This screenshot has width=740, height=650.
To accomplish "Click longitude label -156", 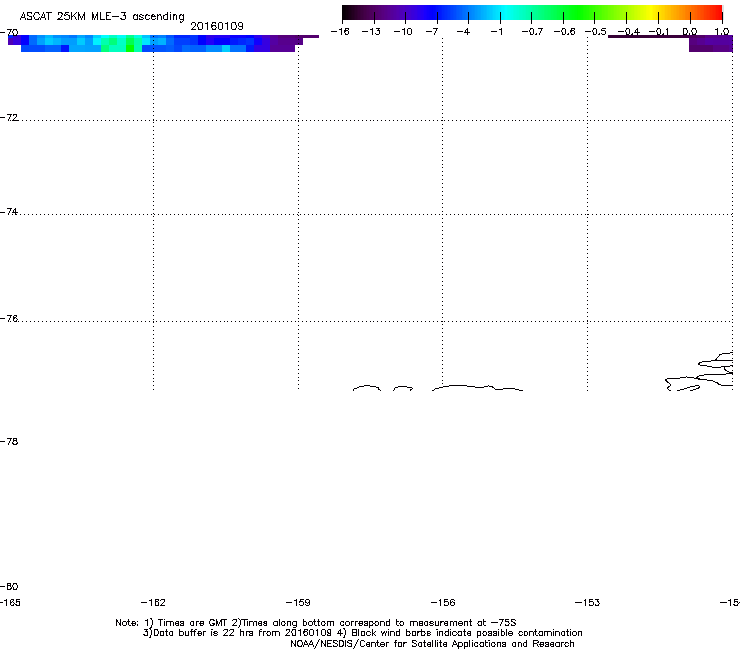I will [443, 602].
